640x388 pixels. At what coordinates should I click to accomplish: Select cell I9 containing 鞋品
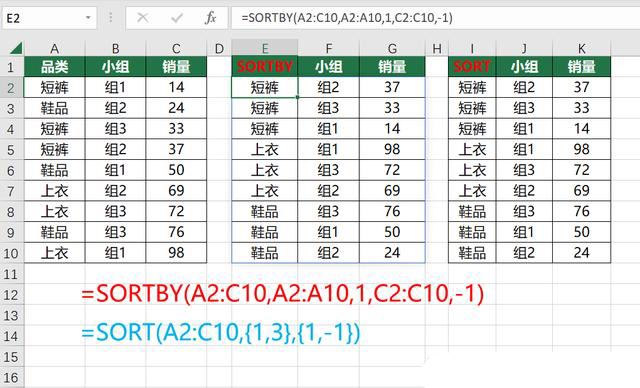point(472,232)
